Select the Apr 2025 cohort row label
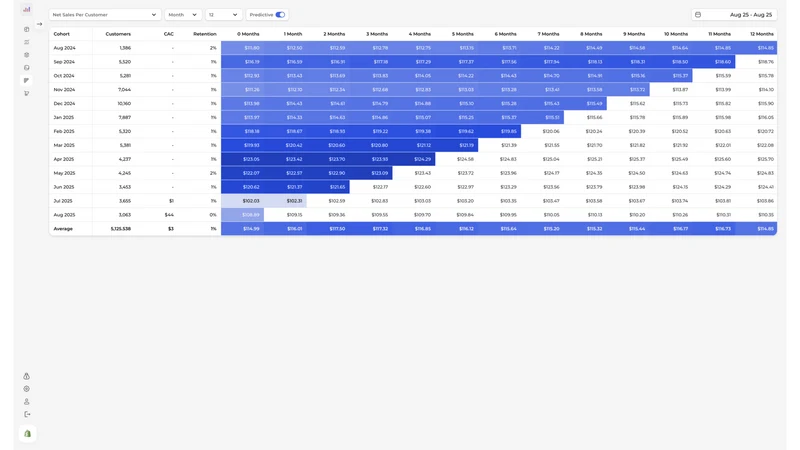Screen dimensions: 800x450 (x=64, y=159)
